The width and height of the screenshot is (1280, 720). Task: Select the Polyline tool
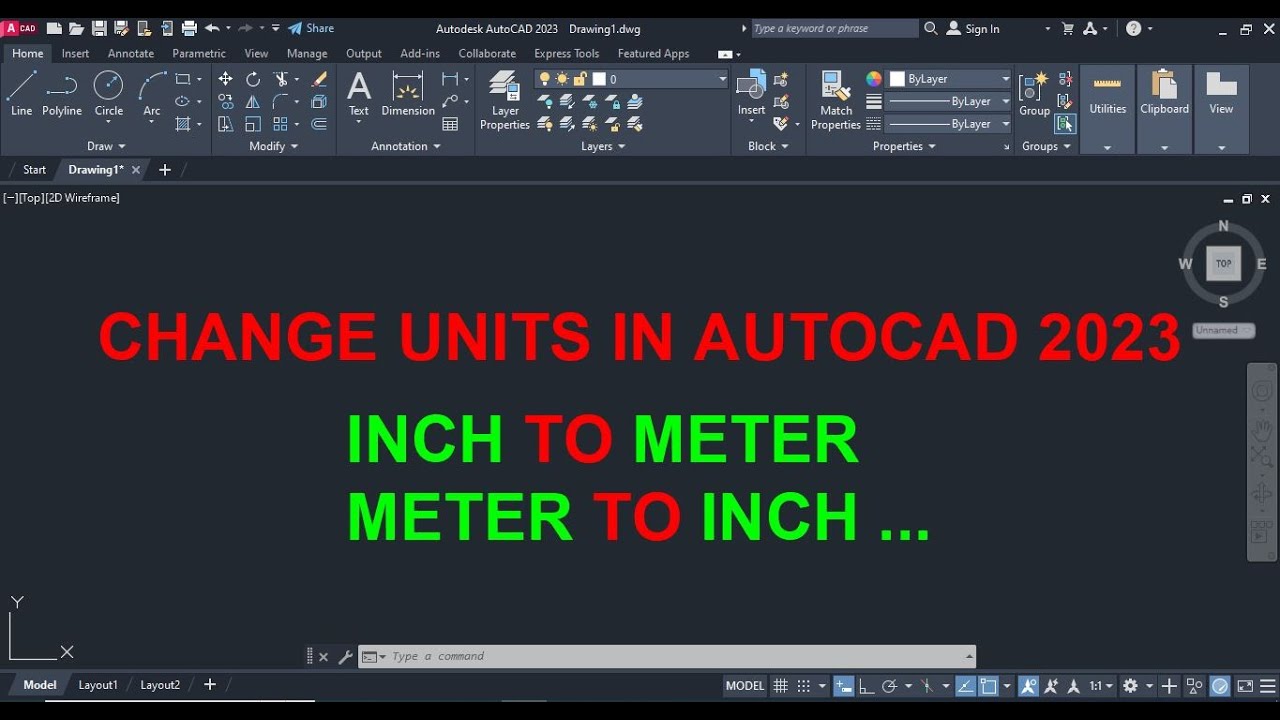(x=62, y=93)
